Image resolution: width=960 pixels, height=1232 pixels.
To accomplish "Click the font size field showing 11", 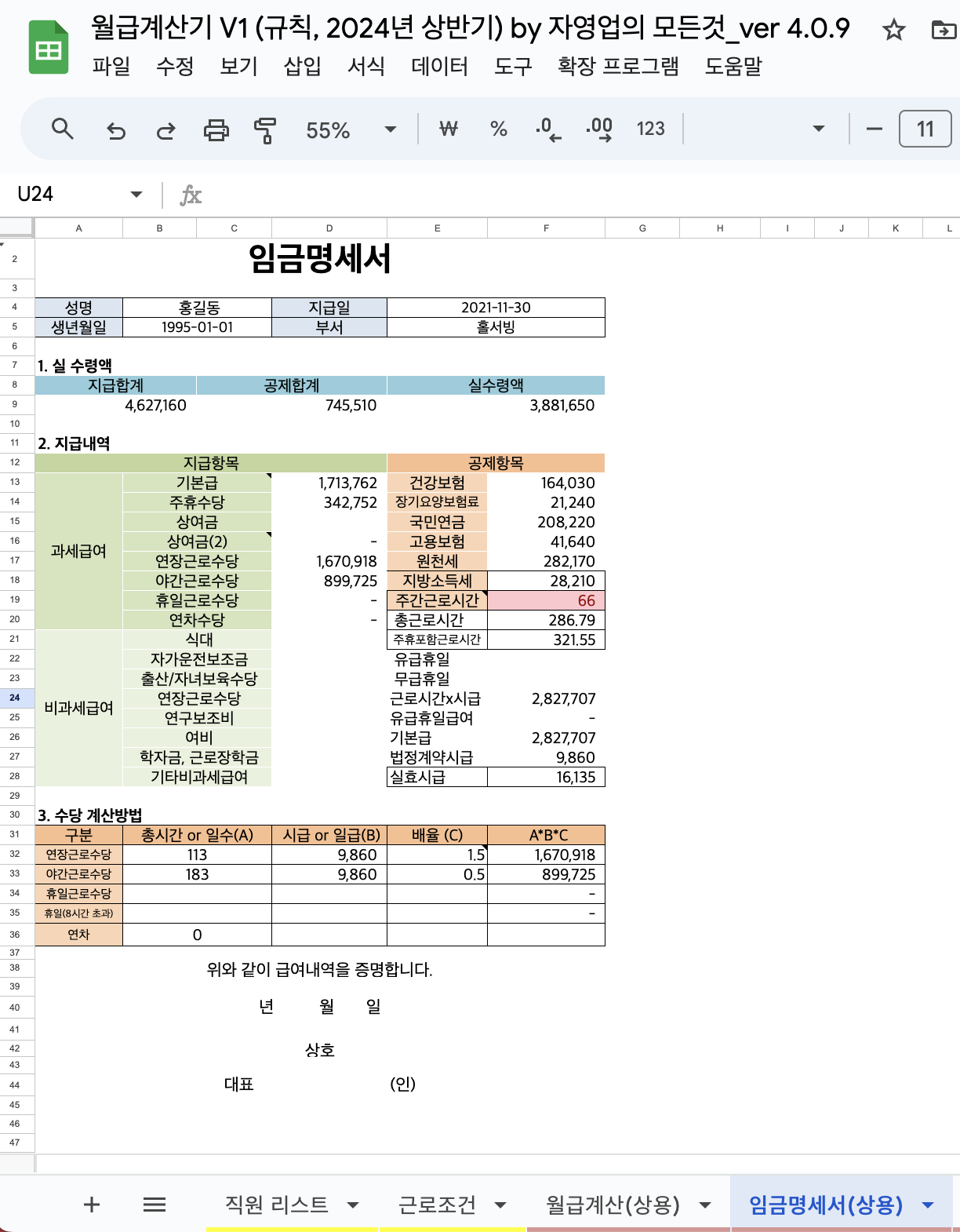I will 925,129.
